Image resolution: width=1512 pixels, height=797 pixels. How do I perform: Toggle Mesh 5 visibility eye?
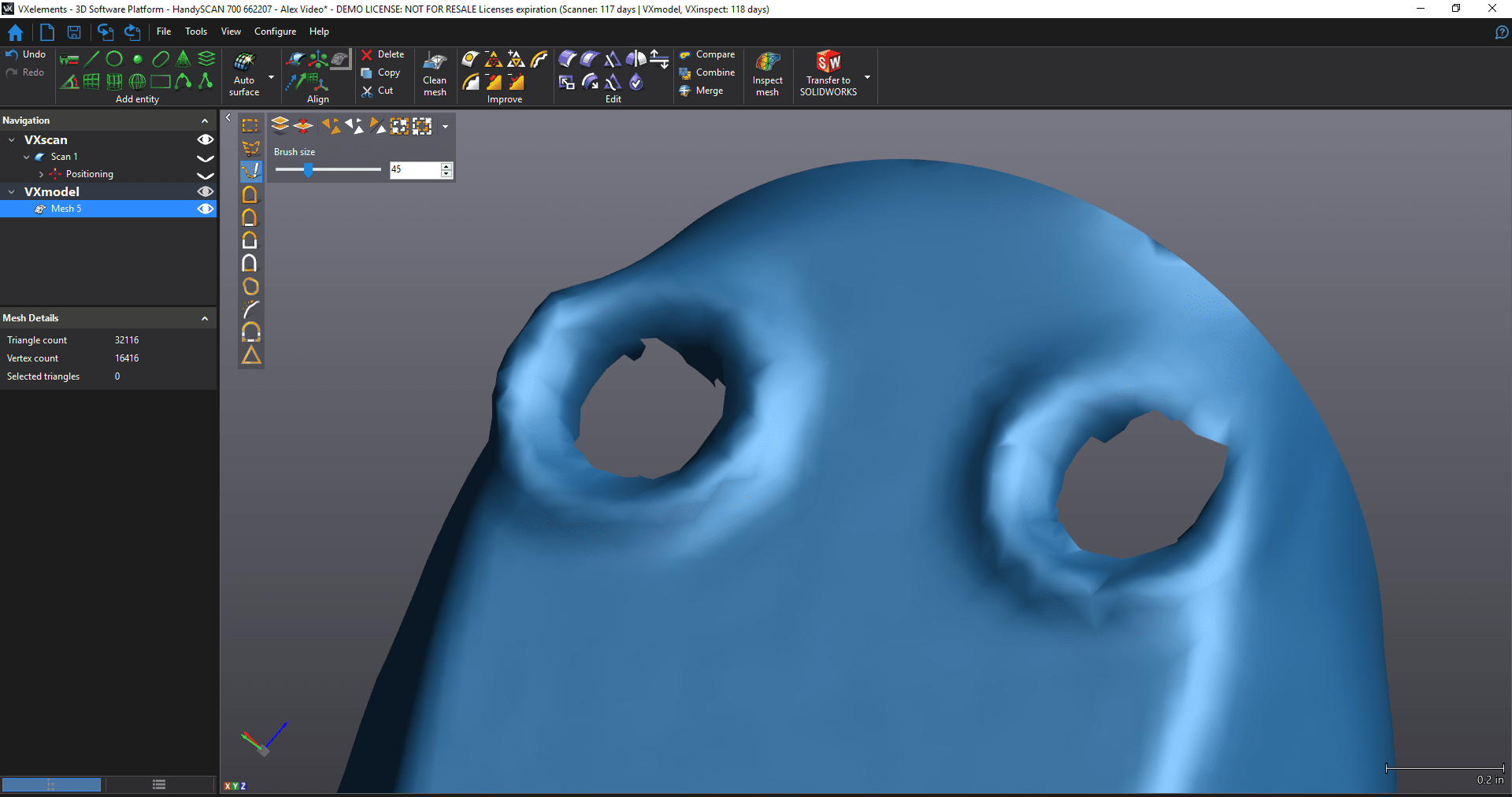pyautogui.click(x=206, y=209)
